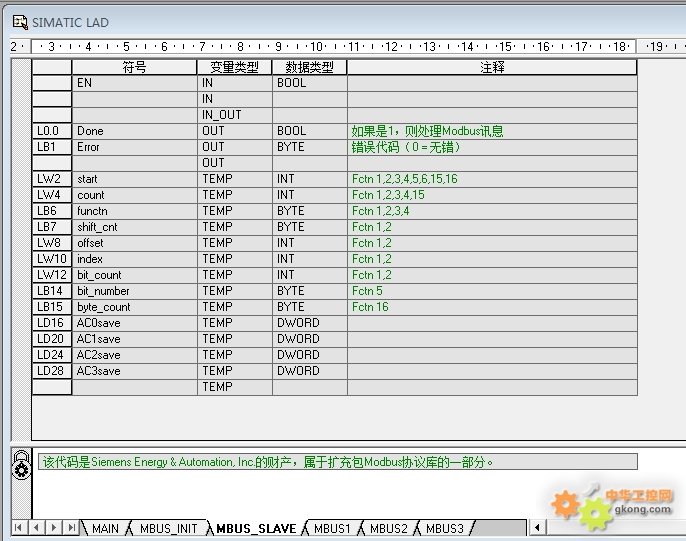Click the horizontal scrollbar left arrow
686x541 pixels.
point(538,527)
